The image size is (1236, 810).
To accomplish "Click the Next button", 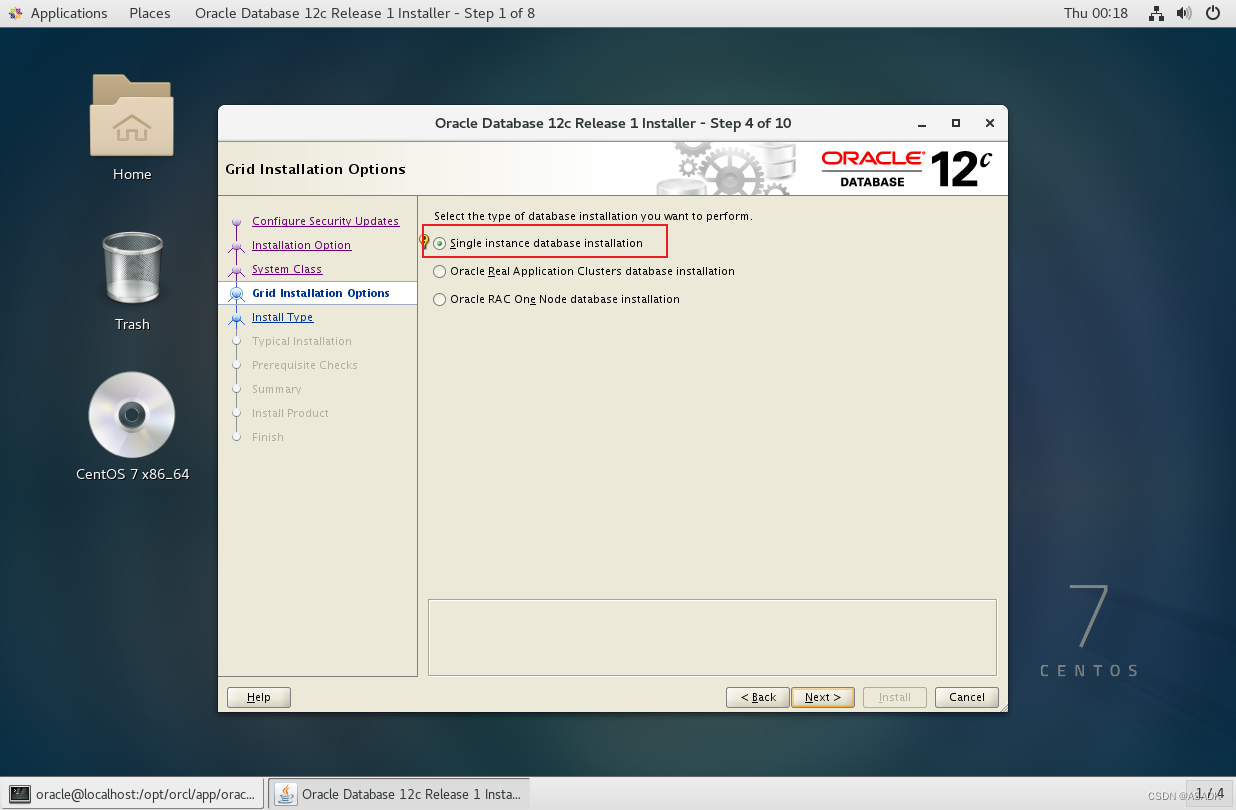I will 823,697.
